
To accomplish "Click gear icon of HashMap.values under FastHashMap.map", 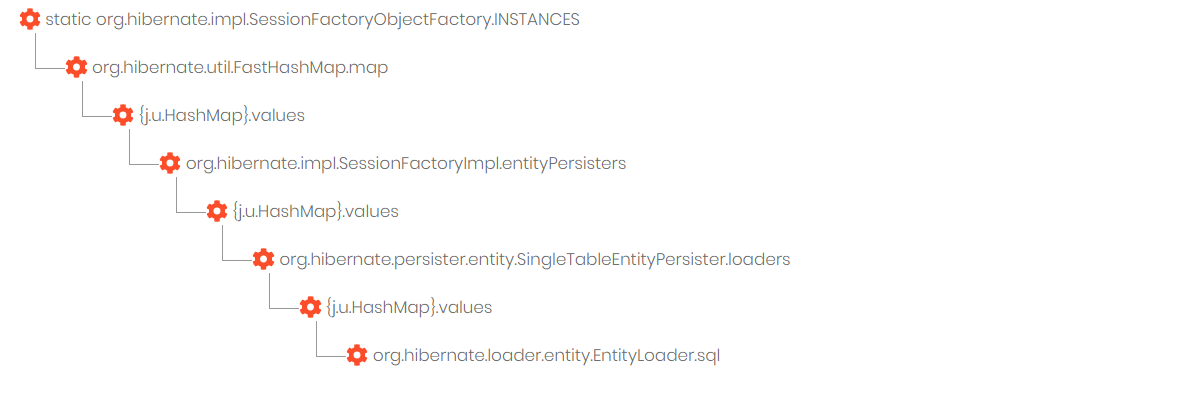I will 123,115.
